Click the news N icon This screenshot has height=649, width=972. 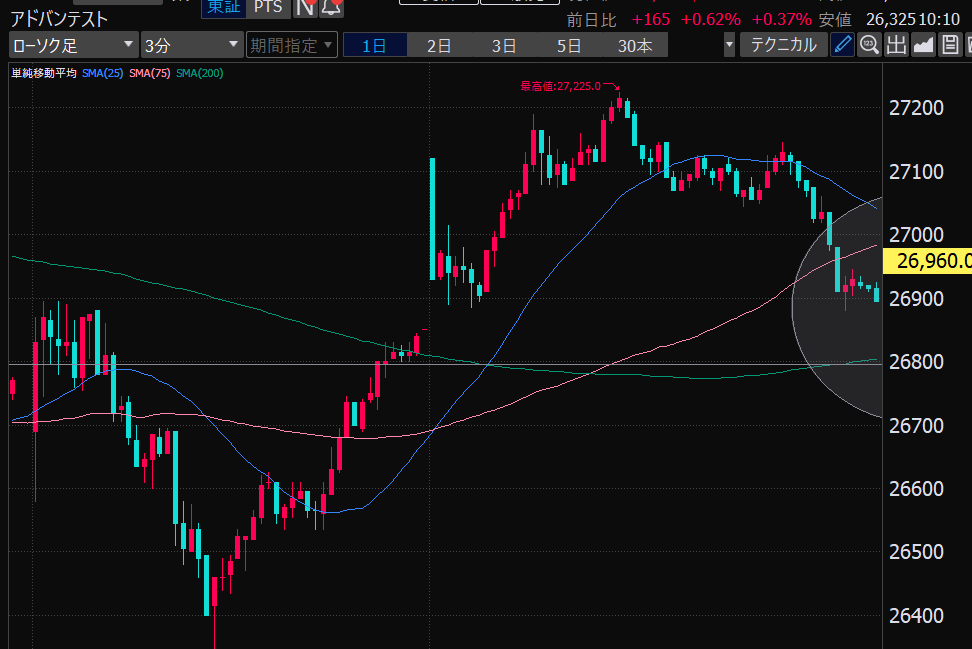pos(304,7)
